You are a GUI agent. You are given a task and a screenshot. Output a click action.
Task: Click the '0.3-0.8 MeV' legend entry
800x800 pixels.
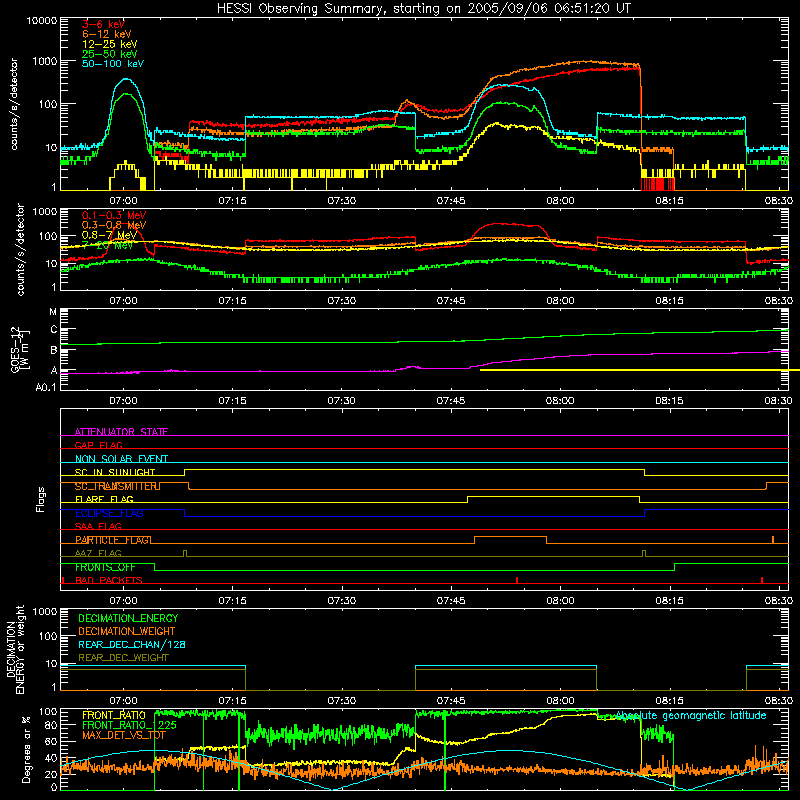(x=114, y=225)
